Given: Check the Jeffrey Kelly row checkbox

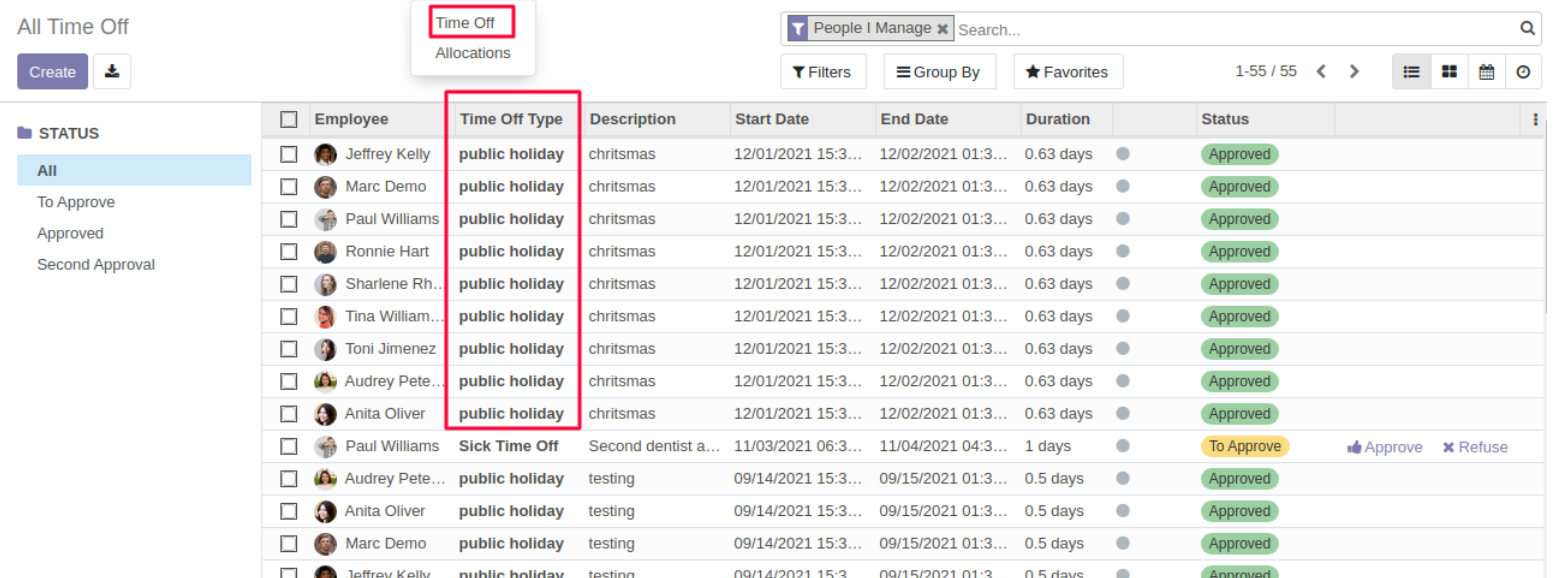Looking at the screenshot, I should [x=289, y=154].
